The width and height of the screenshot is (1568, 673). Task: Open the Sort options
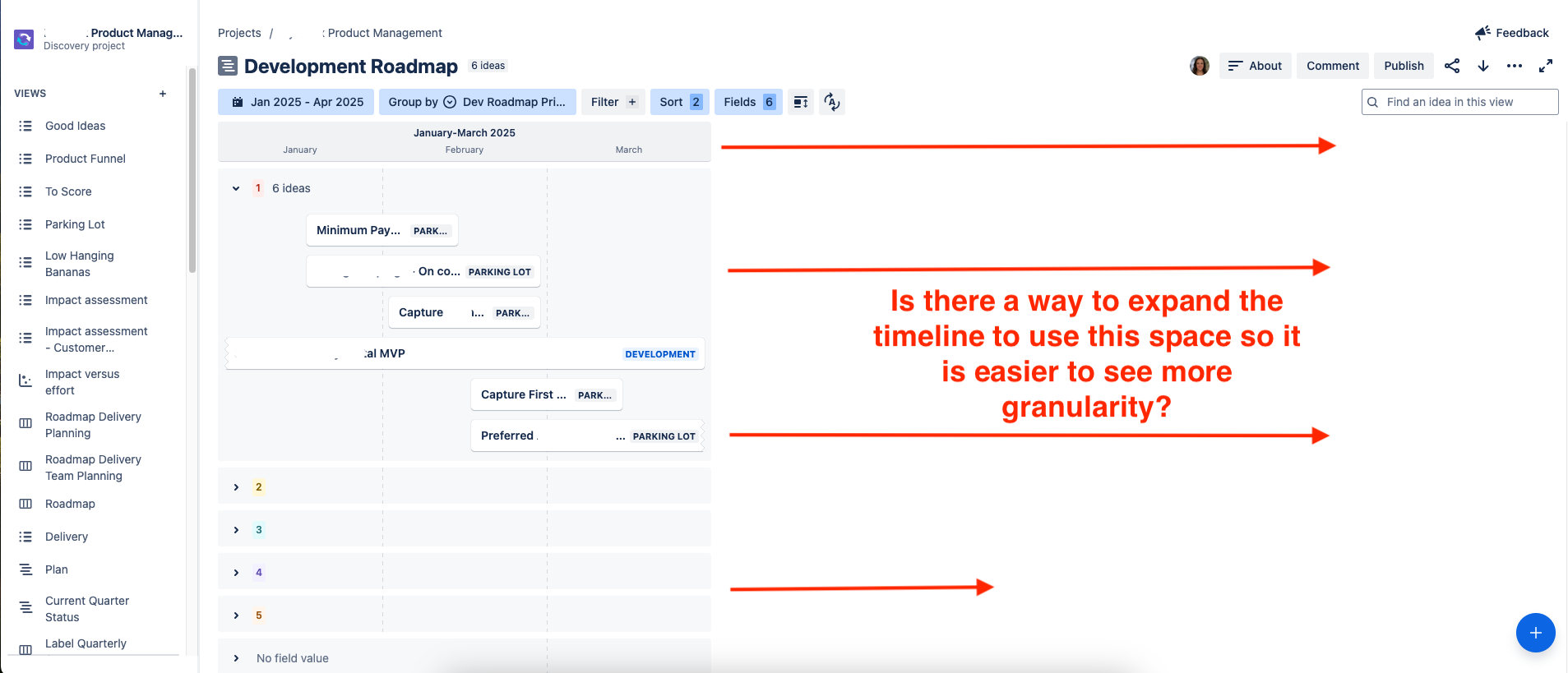coord(680,102)
